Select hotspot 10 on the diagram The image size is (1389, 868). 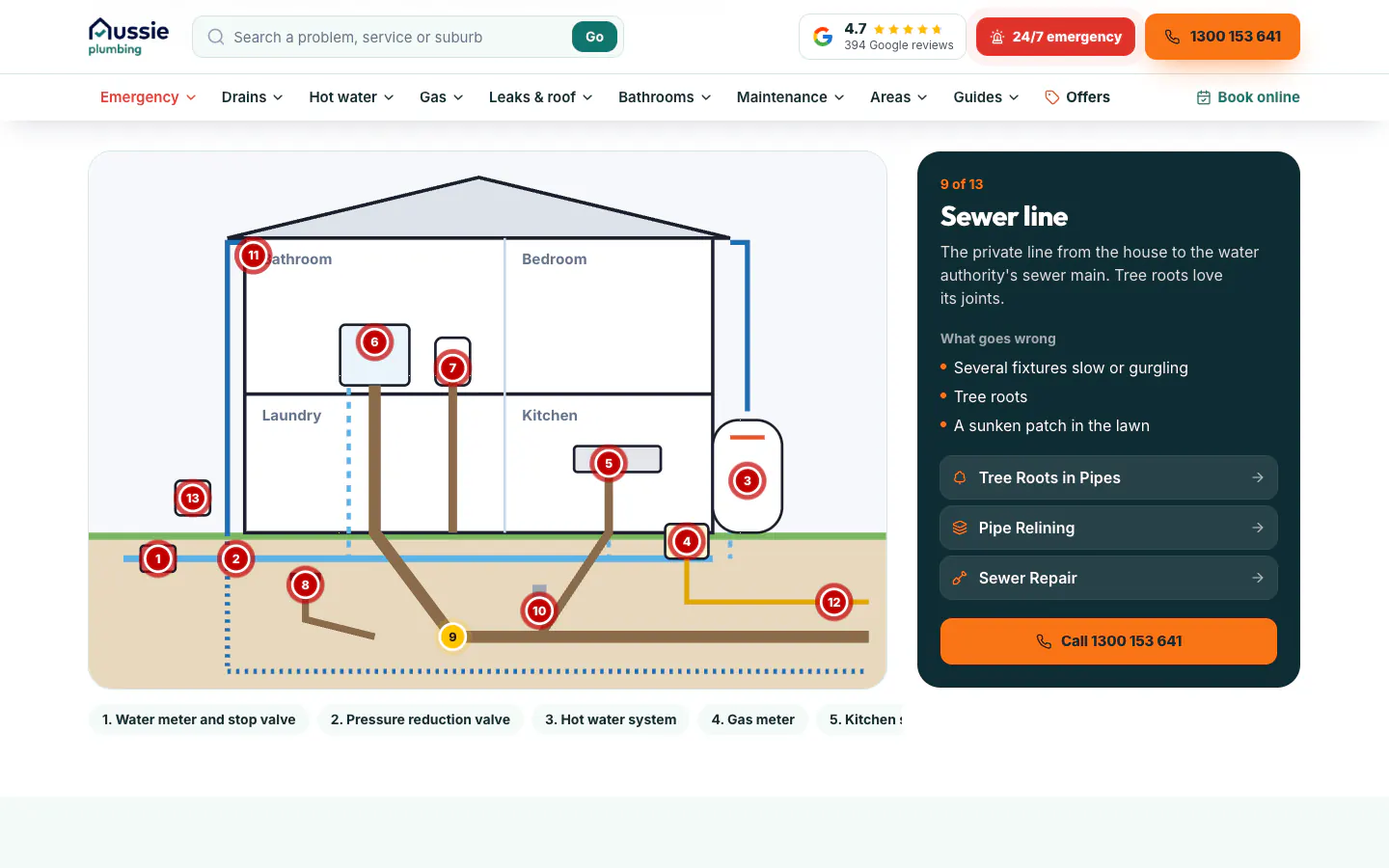tap(539, 610)
